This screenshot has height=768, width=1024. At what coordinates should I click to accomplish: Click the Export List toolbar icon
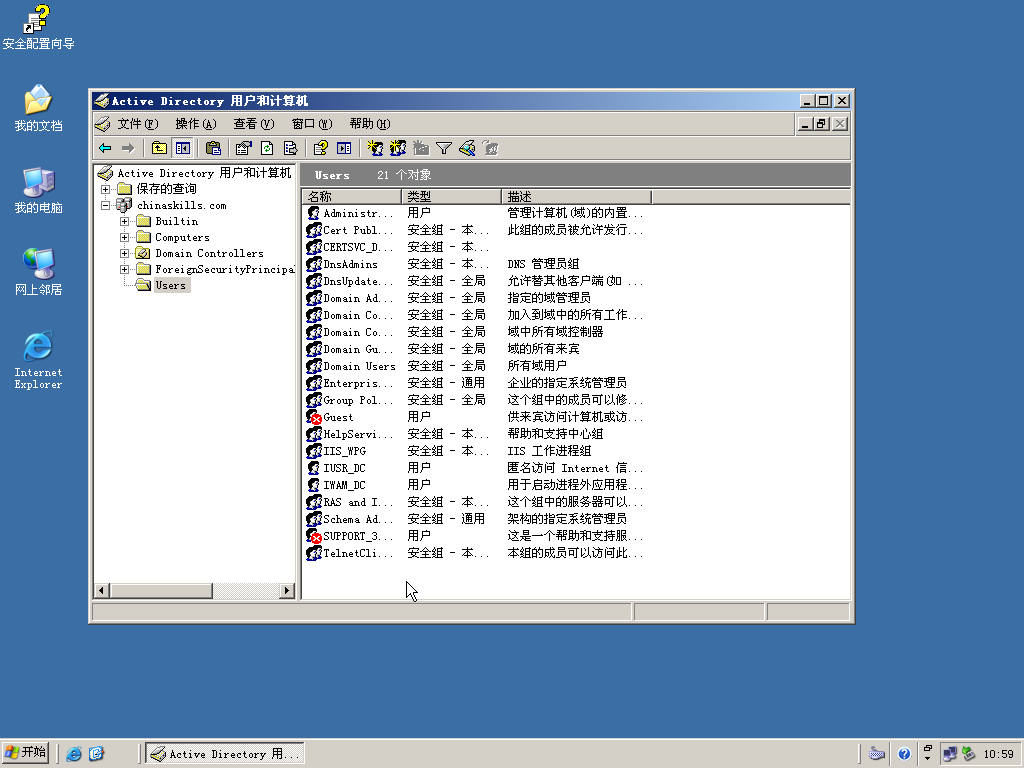click(x=291, y=148)
